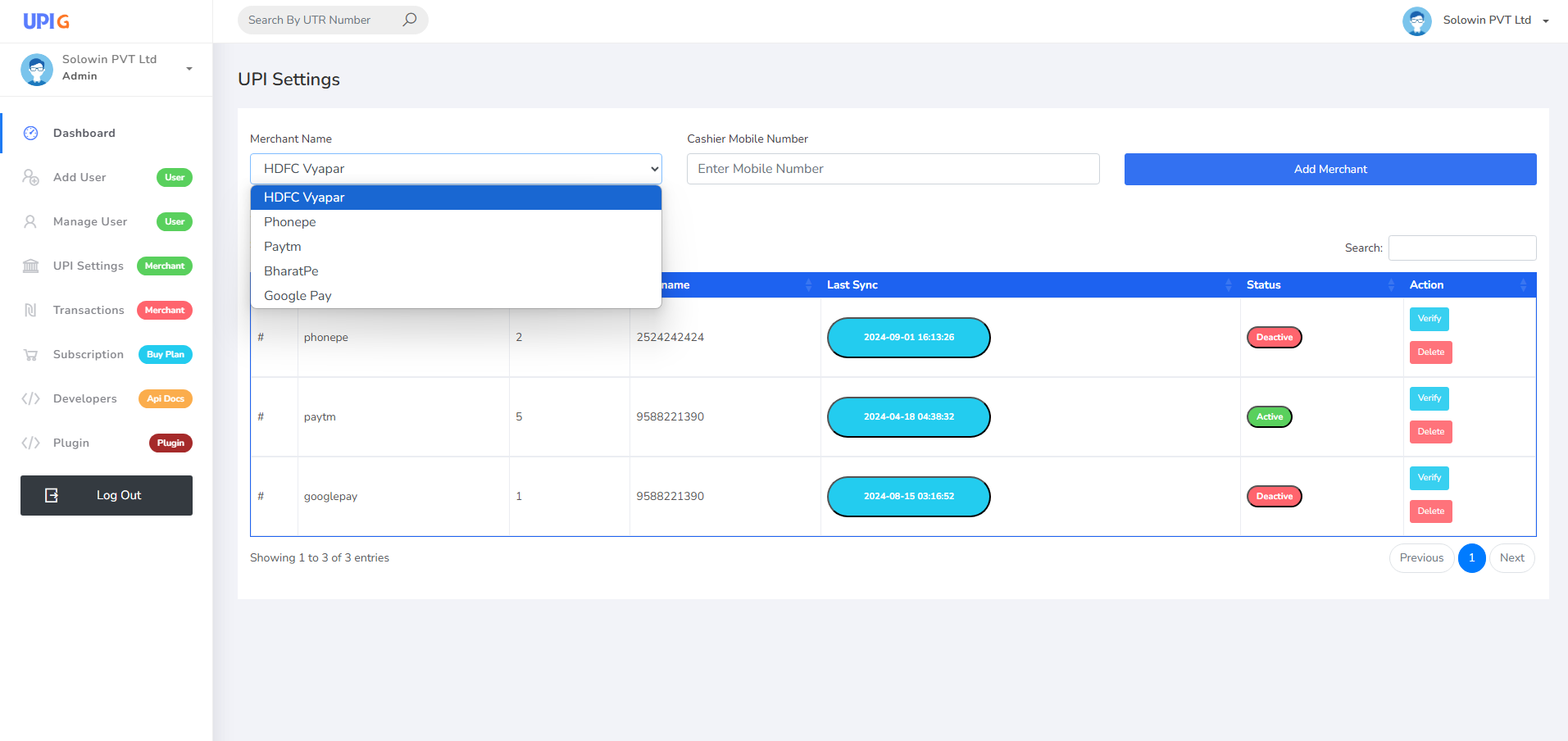Choose Paytm in the merchant list
1568x741 pixels.
coord(456,247)
